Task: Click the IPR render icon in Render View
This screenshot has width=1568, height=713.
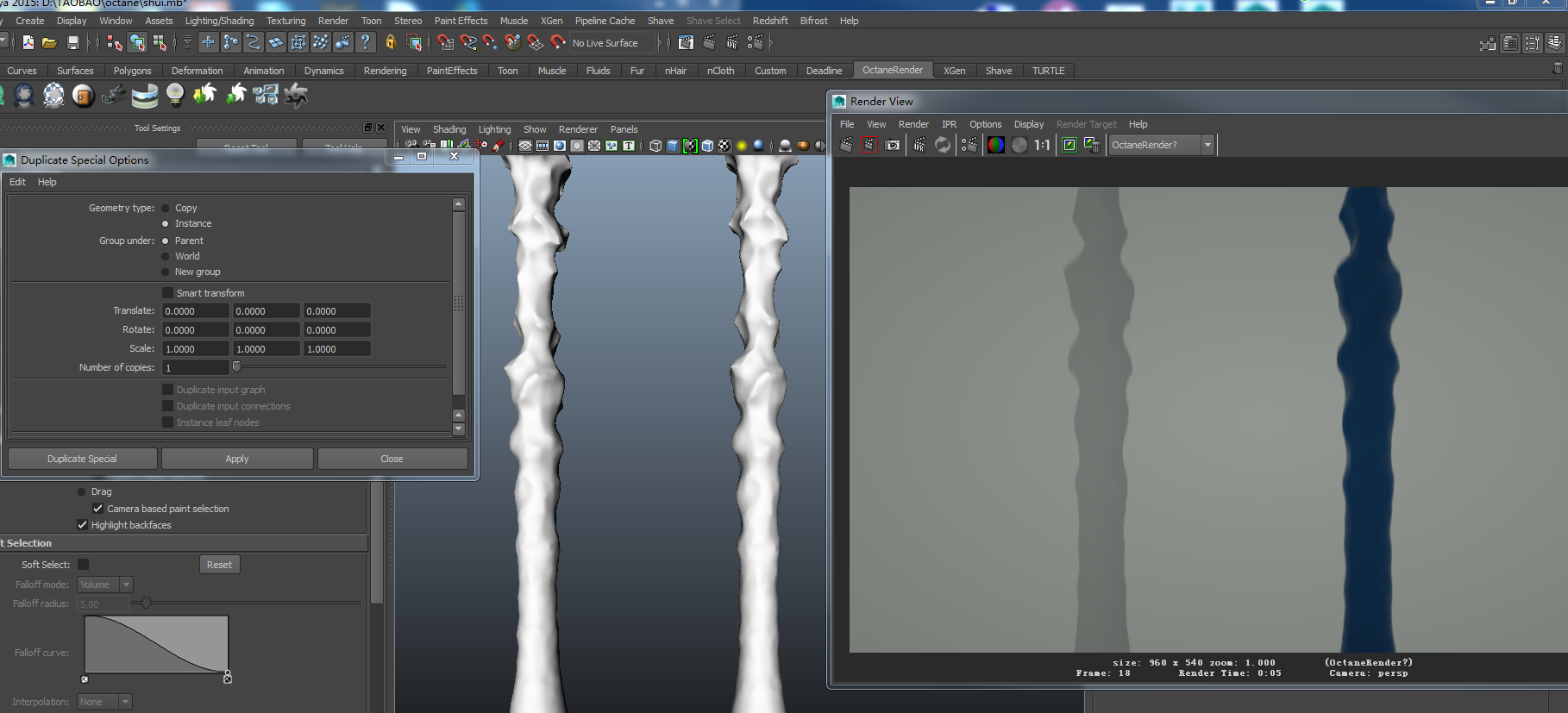Action: tap(919, 145)
